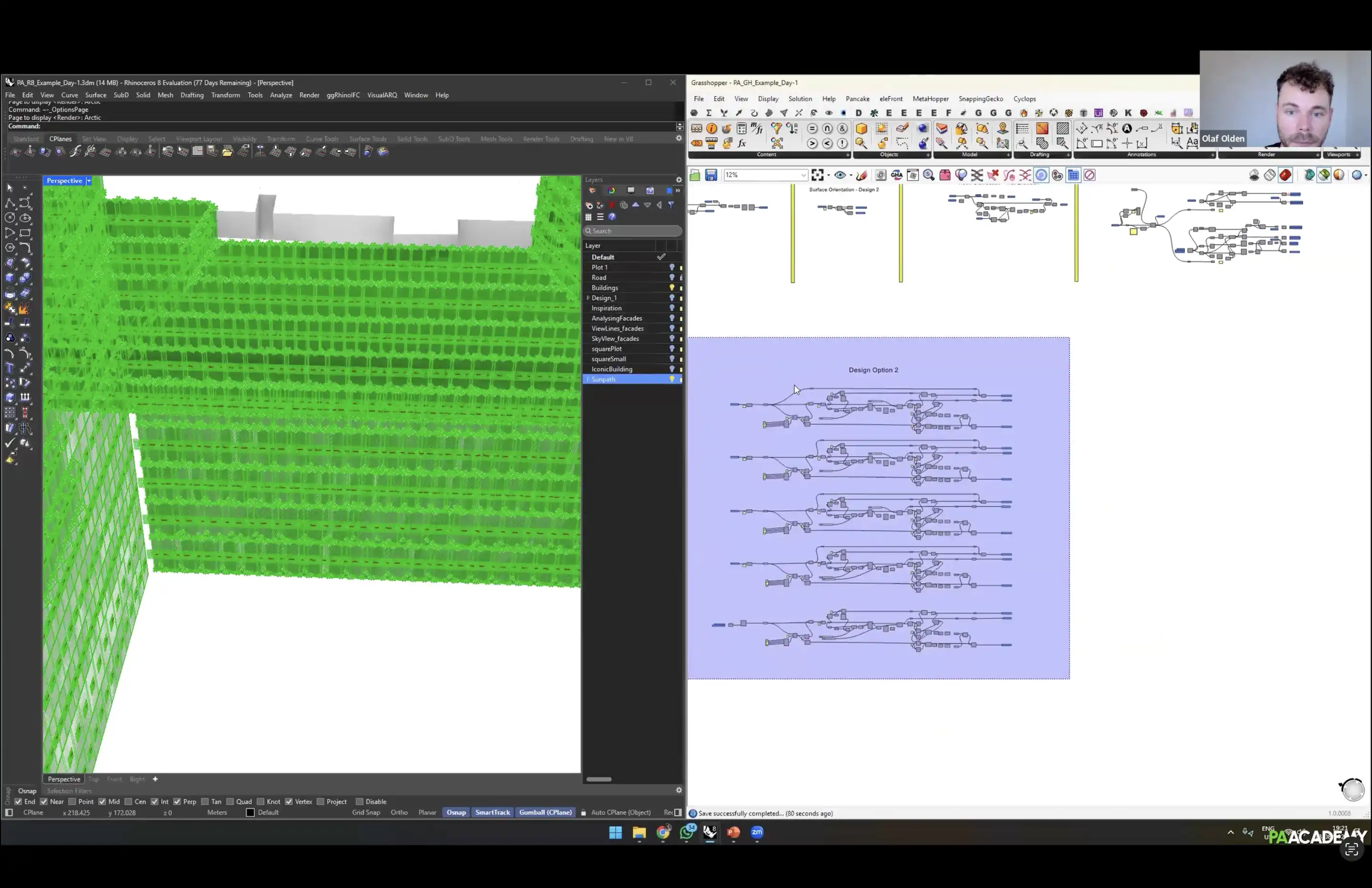Toggle Gumball (CPlane) status bar button
Screen dimensions: 1372x888
[x=545, y=813]
